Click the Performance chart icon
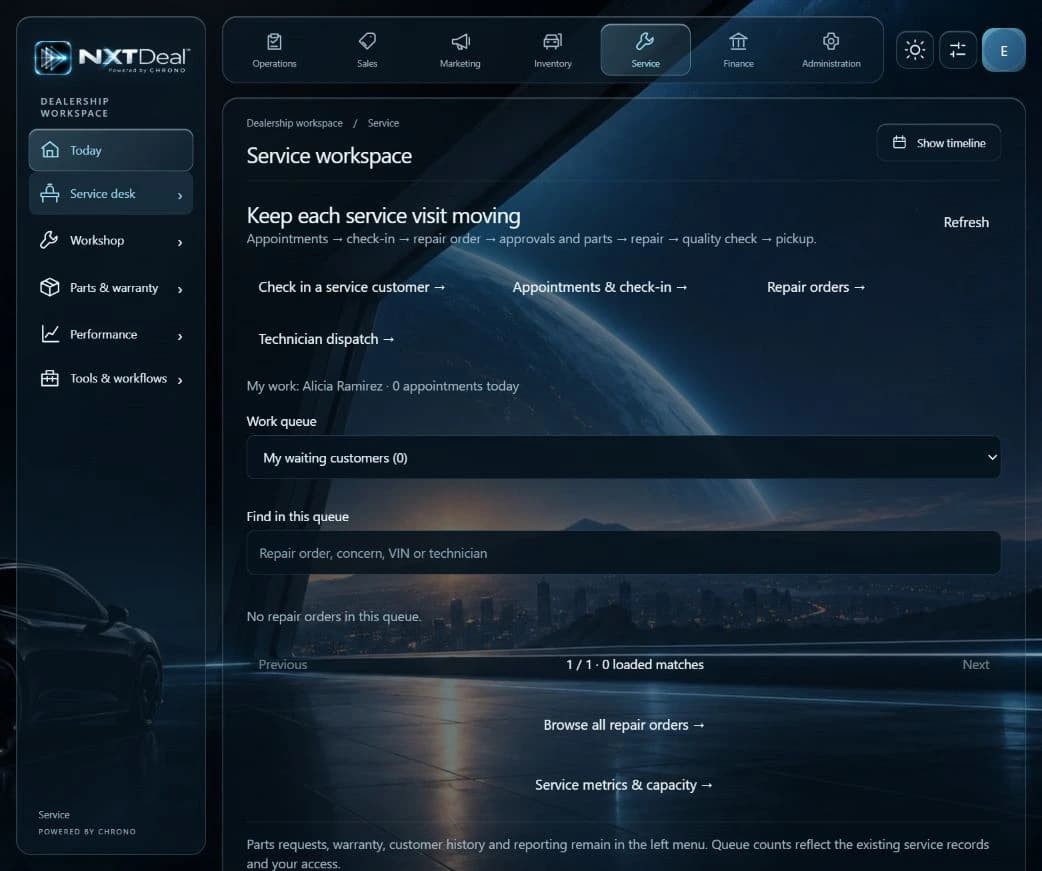The image size is (1042, 871). pyautogui.click(x=50, y=334)
